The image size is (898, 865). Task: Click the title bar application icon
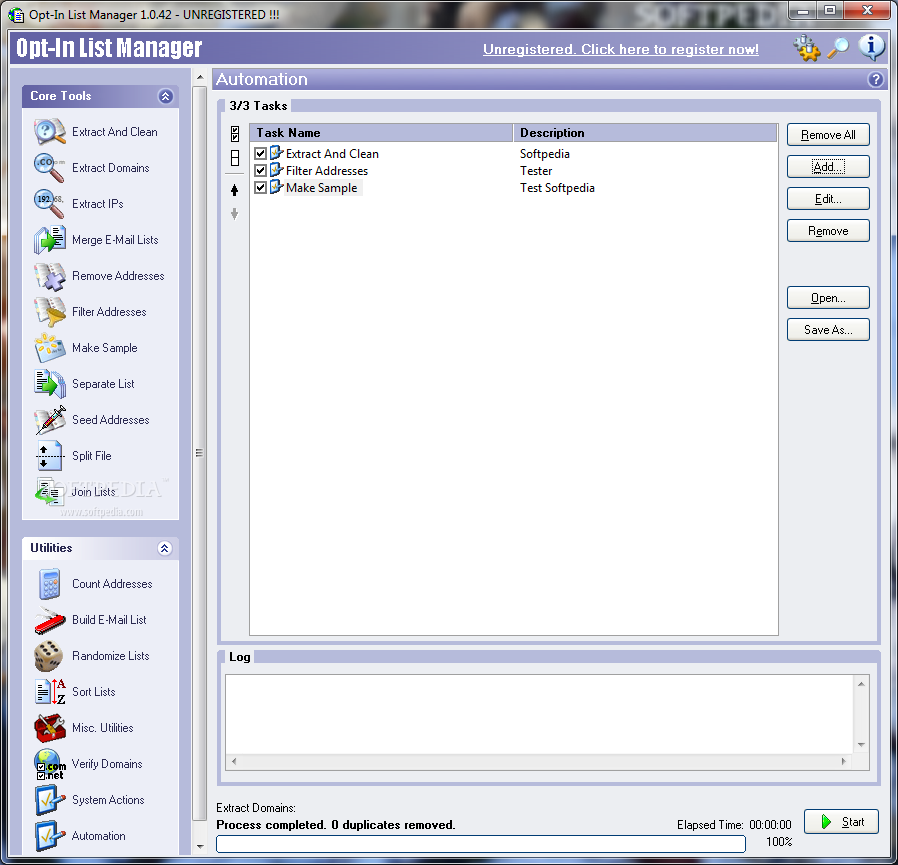[x=16, y=14]
